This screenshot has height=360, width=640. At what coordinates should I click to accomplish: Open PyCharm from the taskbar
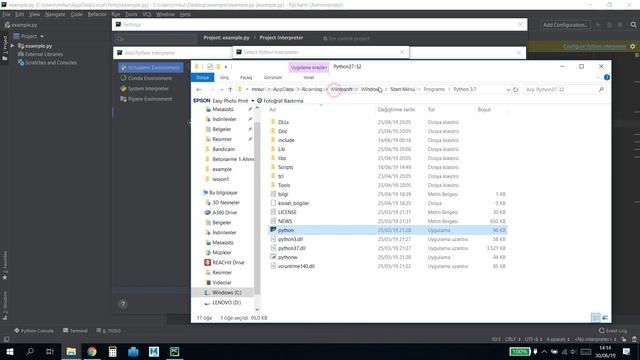(175, 351)
